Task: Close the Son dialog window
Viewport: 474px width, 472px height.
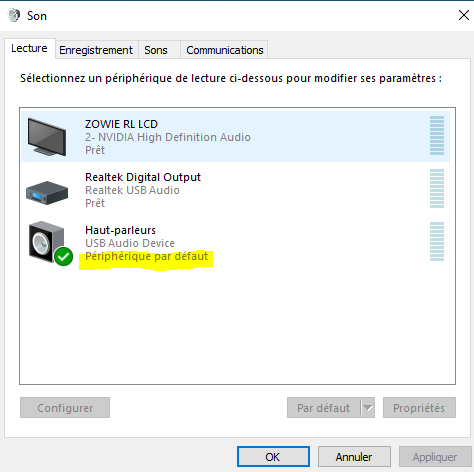Action: (464, 15)
